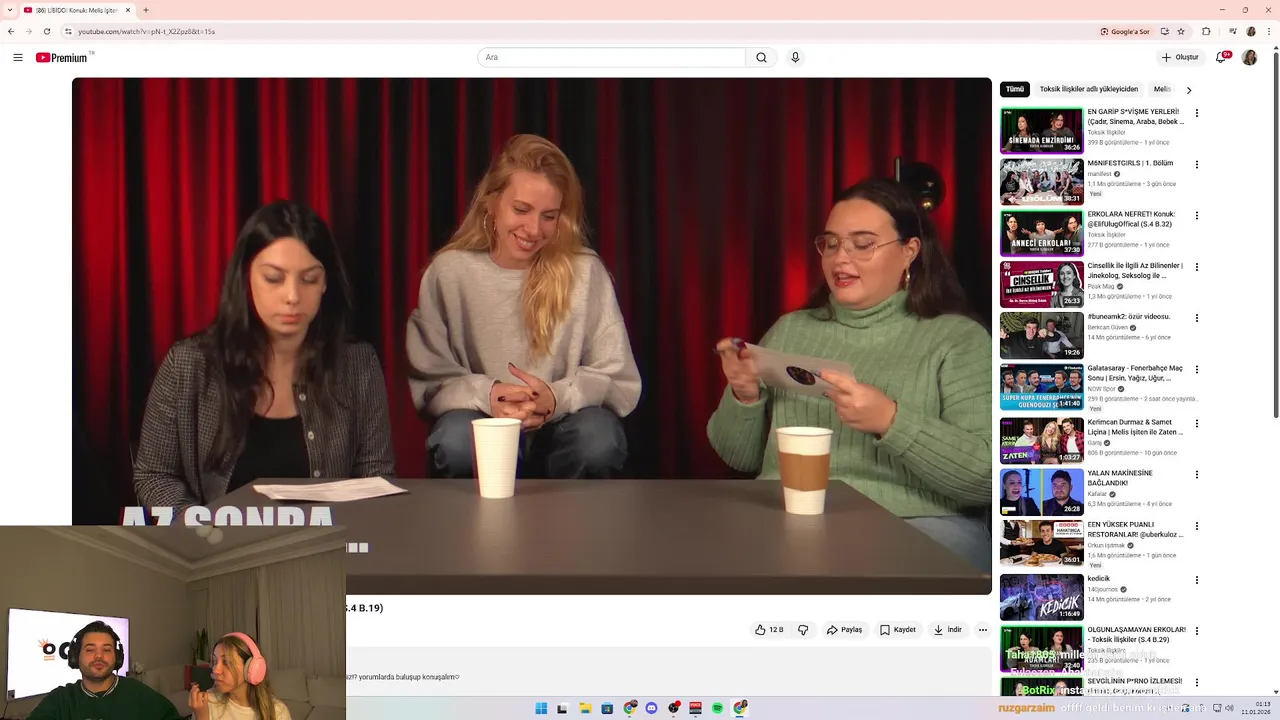
Task: Click the İndir download button
Action: [948, 630]
